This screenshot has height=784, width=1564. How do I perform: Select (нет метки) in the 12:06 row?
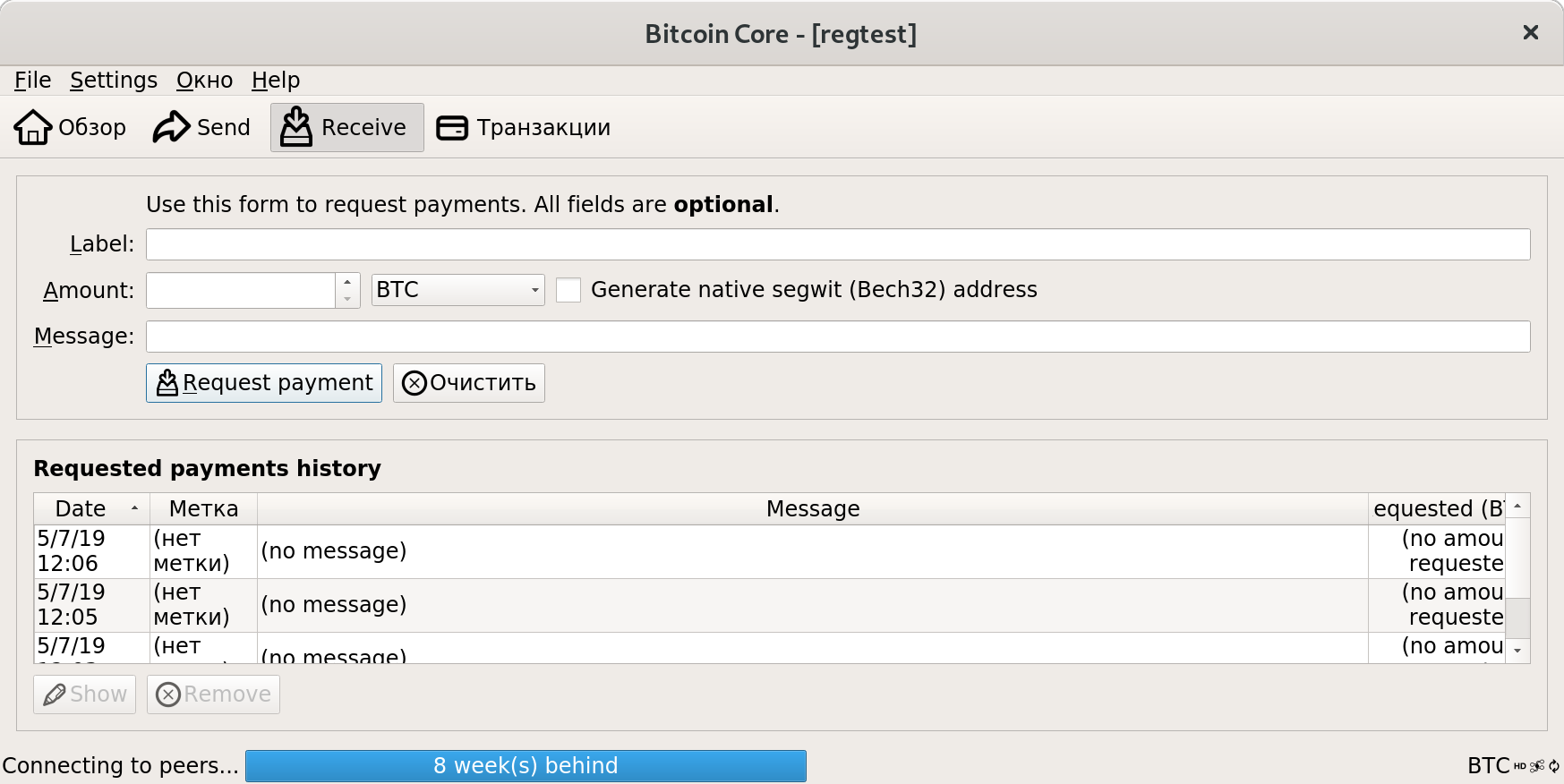(x=203, y=551)
